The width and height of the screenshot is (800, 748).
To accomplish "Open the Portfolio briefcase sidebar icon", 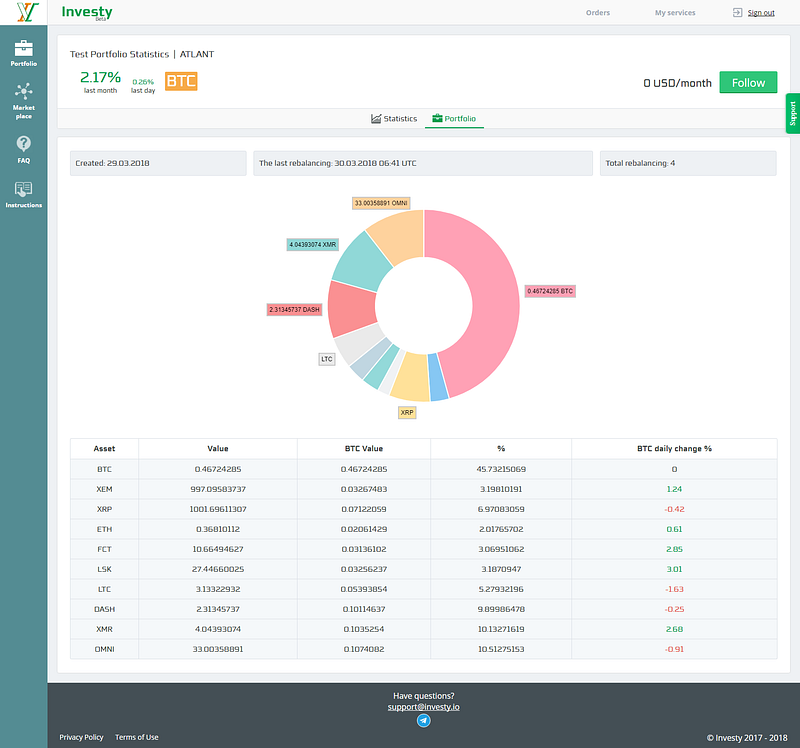I will coord(23,48).
